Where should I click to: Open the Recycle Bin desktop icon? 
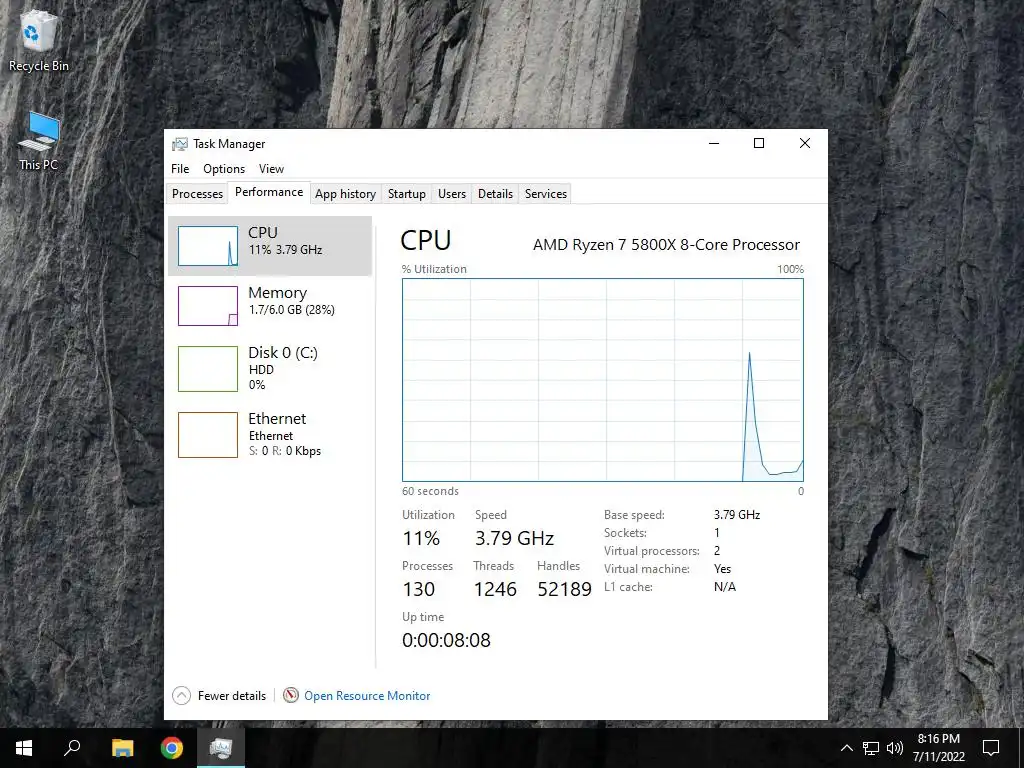(x=39, y=42)
